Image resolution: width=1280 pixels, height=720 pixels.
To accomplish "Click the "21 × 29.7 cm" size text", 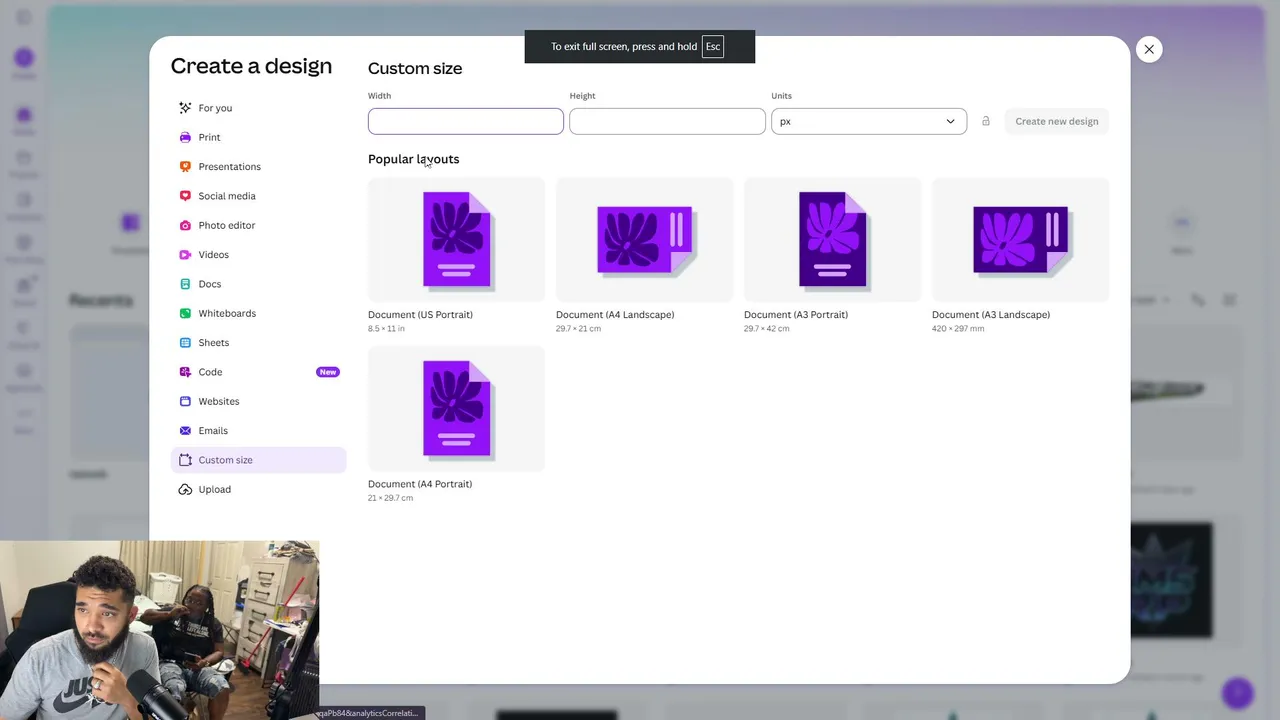I will point(390,498).
